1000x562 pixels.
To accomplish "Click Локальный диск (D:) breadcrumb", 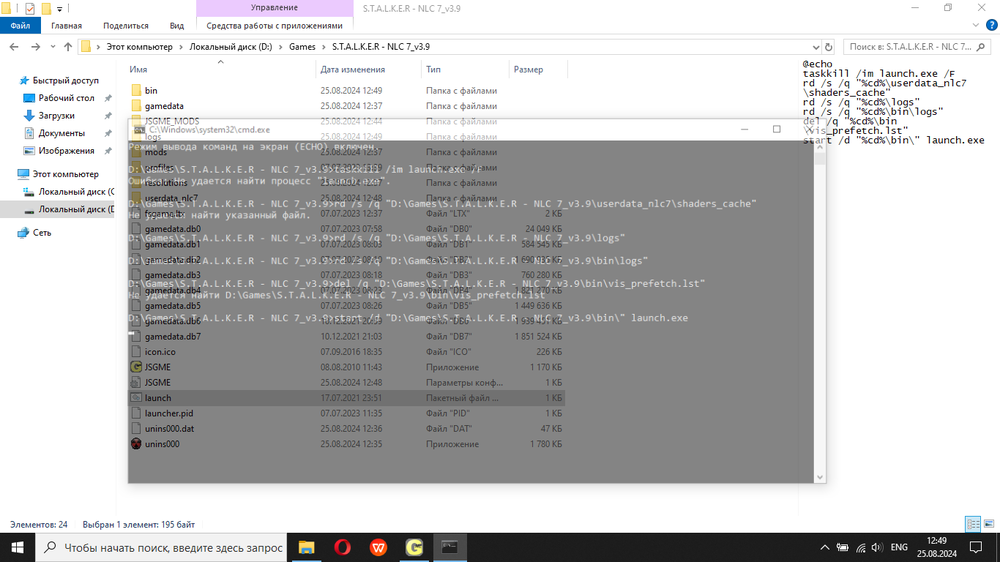I will 230,47.
